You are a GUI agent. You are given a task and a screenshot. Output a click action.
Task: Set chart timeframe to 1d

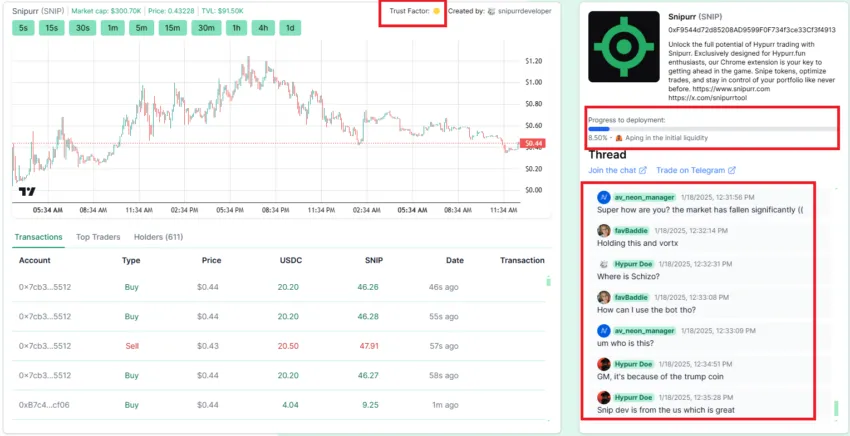(x=290, y=28)
